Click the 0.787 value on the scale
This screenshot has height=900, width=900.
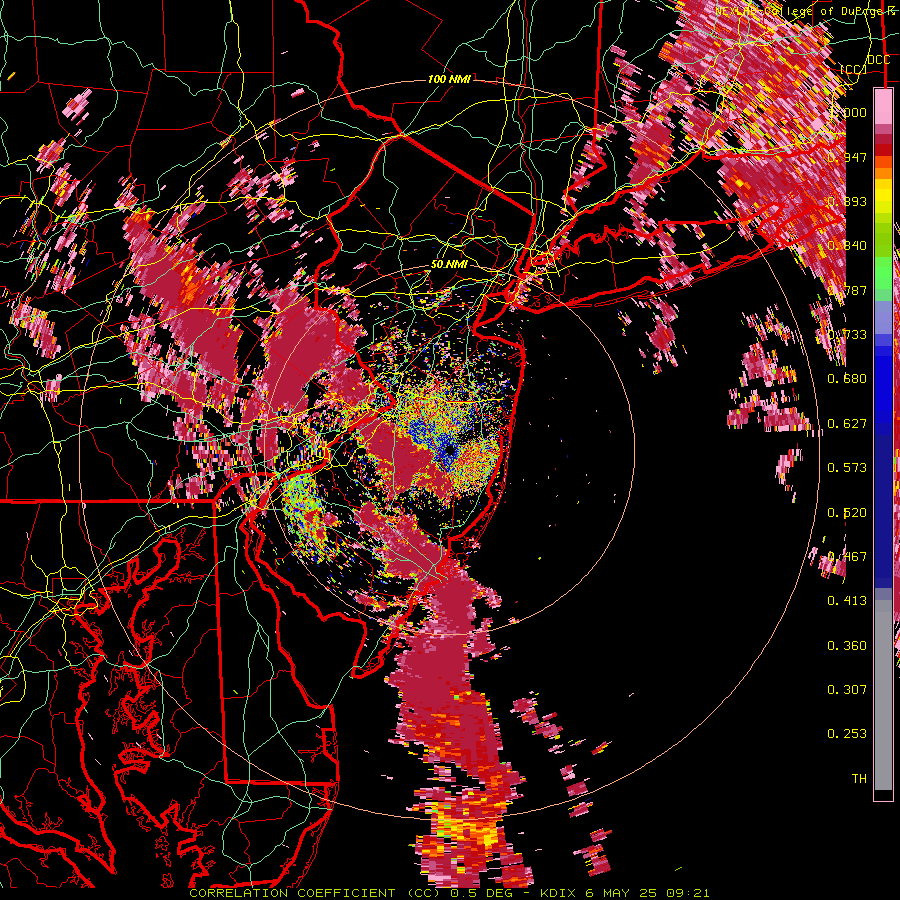pyautogui.click(x=847, y=290)
